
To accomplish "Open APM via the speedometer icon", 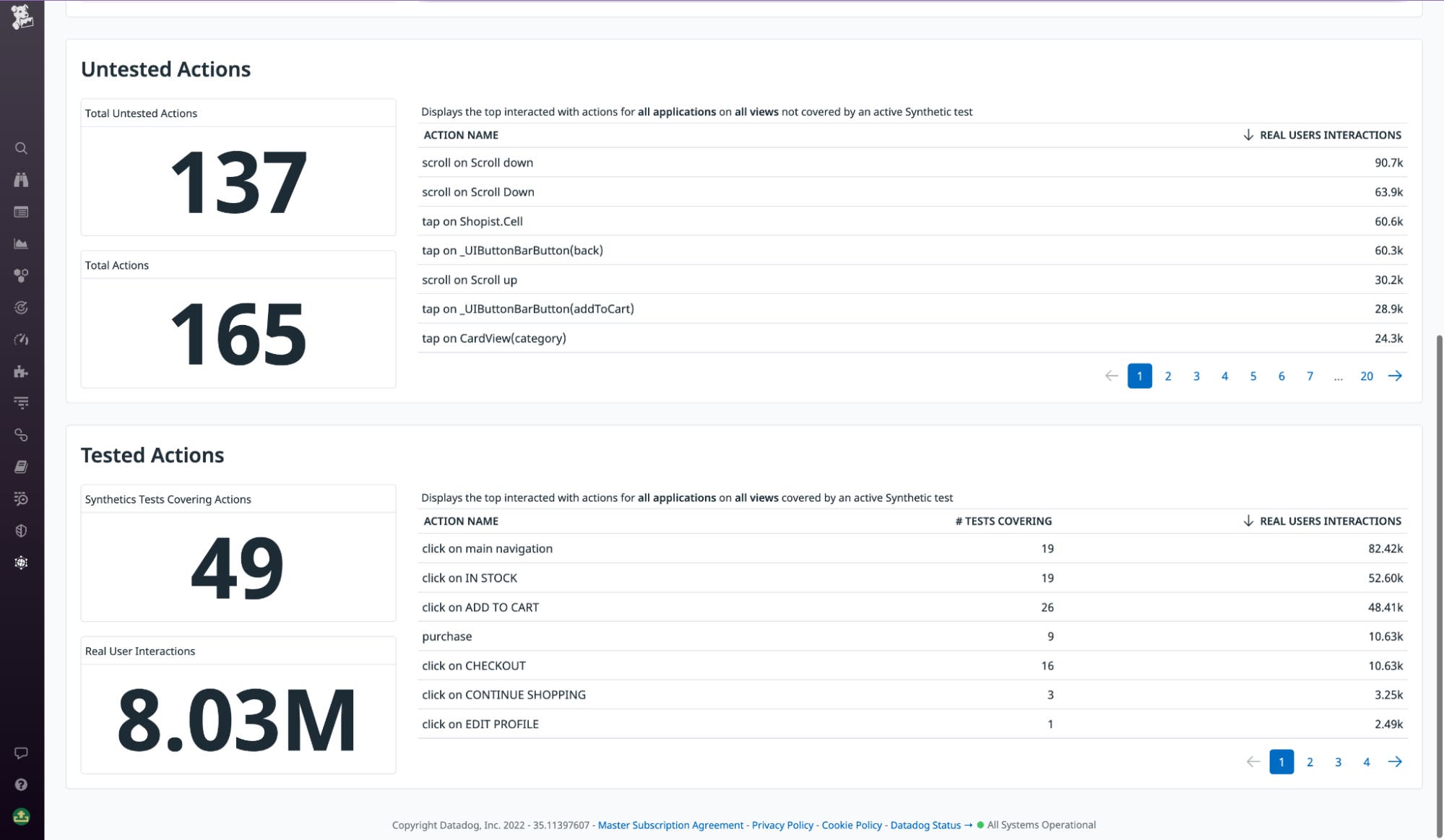I will pos(21,339).
